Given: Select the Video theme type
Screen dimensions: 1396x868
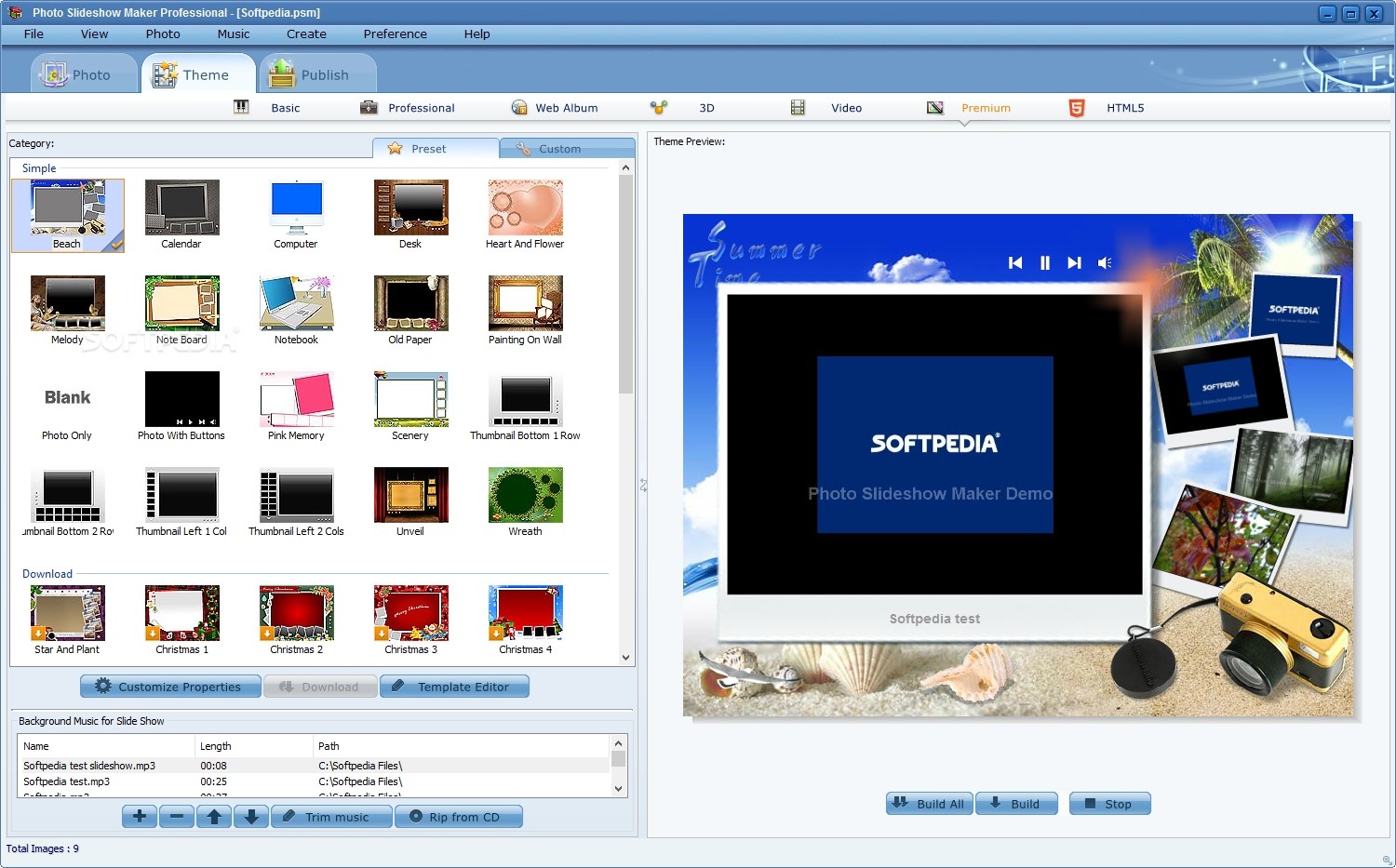Looking at the screenshot, I should (x=826, y=108).
